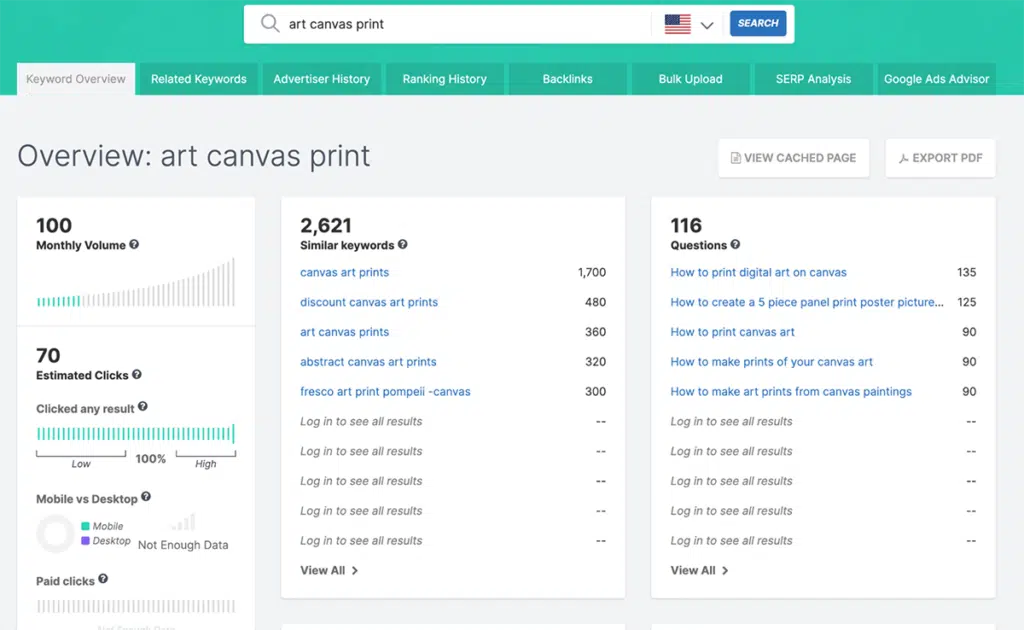
Task: Expand View All under Questions
Action: pyautogui.click(x=699, y=570)
